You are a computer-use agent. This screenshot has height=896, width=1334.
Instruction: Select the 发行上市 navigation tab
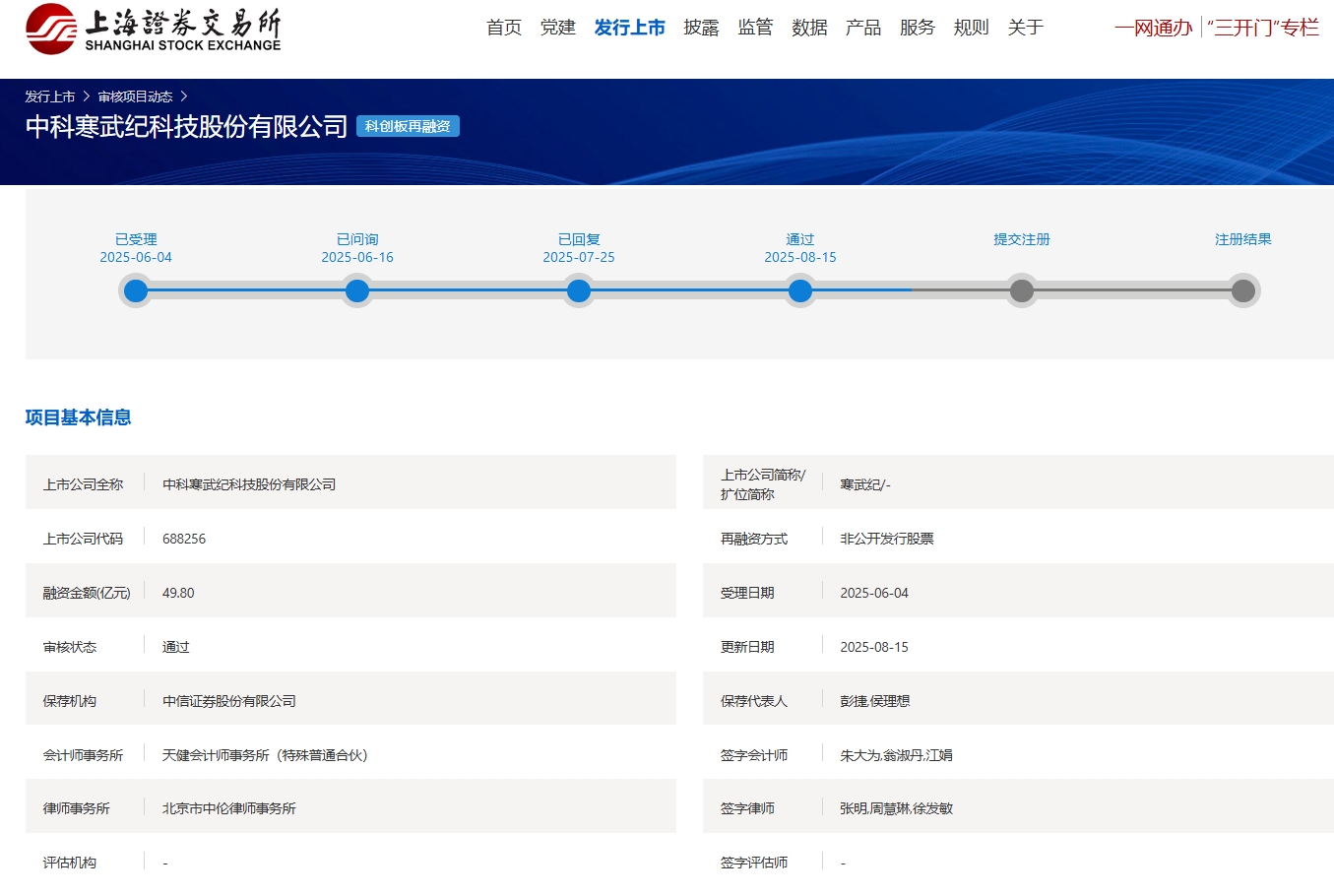tap(630, 28)
